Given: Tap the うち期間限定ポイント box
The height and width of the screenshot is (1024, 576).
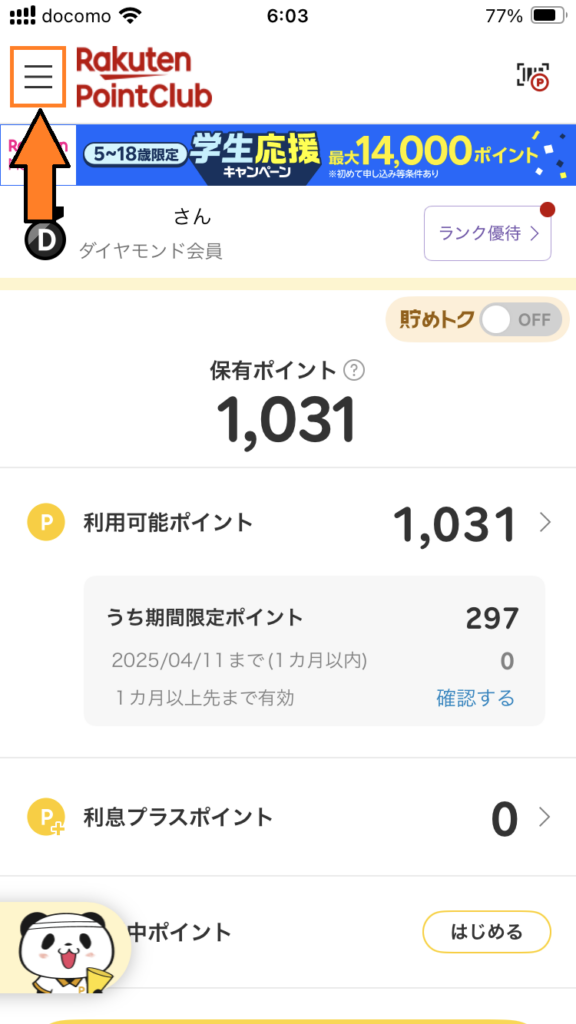Looking at the screenshot, I should [314, 651].
